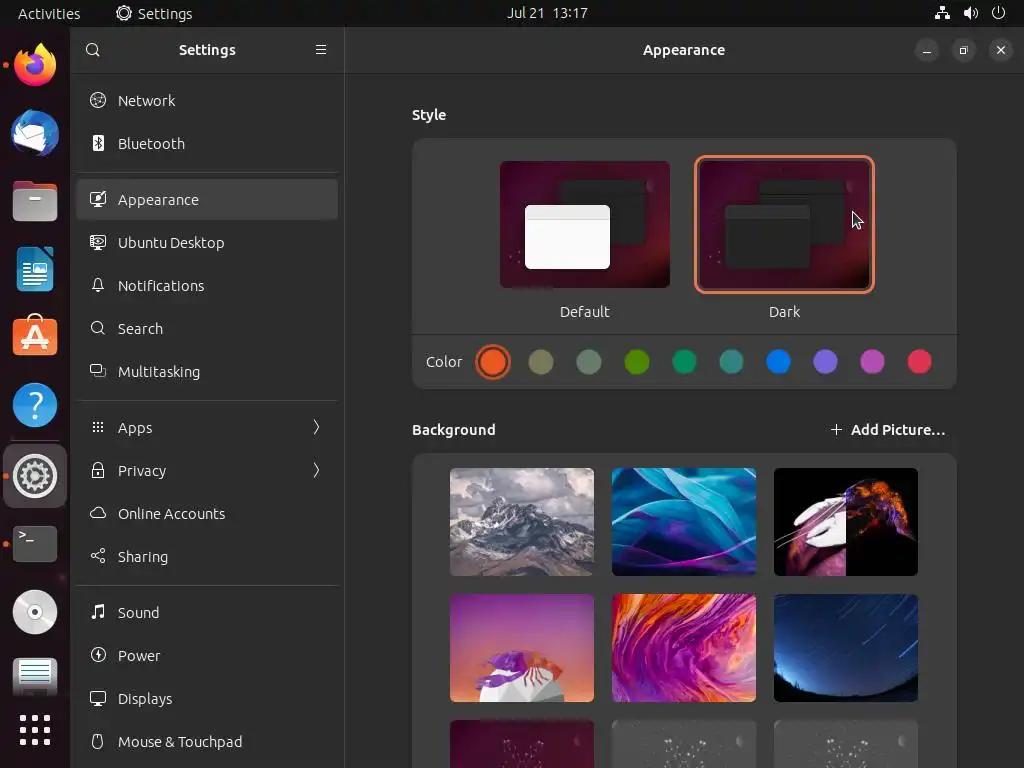Open the Appearance settings panel
Viewport: 1024px width, 768px height.
(x=207, y=200)
